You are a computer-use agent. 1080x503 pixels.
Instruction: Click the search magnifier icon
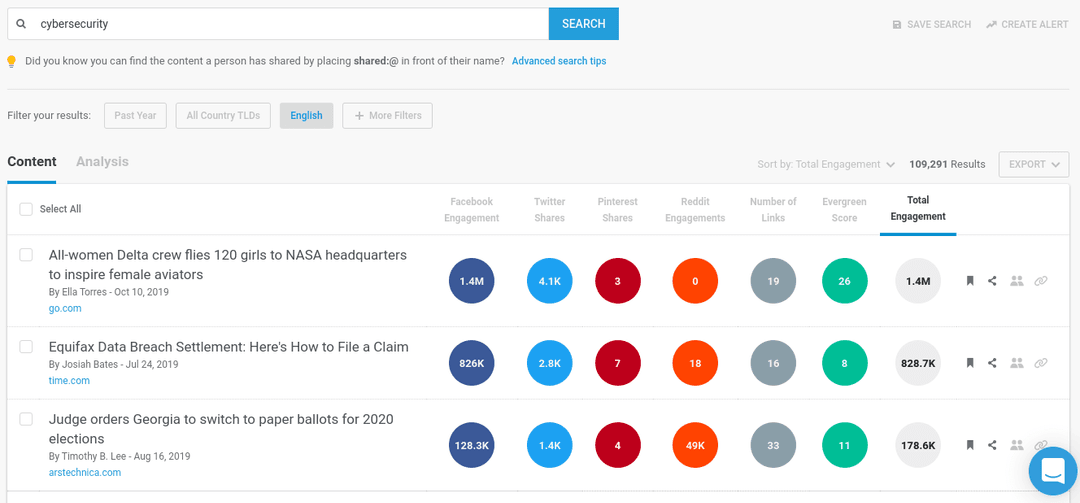[x=21, y=24]
